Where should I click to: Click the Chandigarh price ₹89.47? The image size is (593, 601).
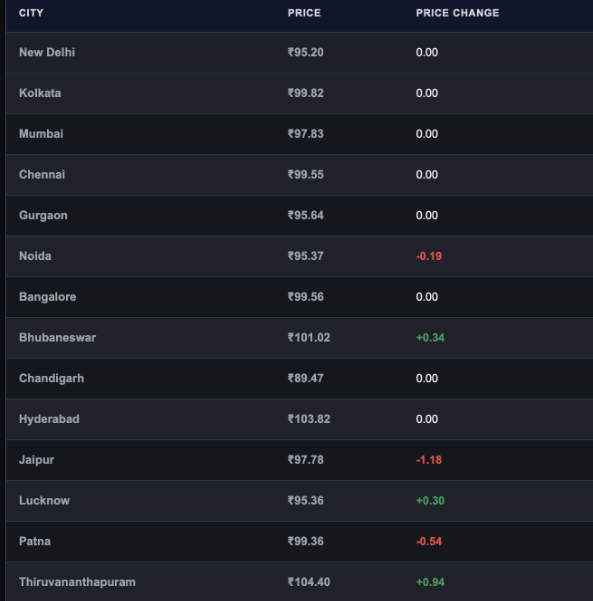pyautogui.click(x=306, y=378)
